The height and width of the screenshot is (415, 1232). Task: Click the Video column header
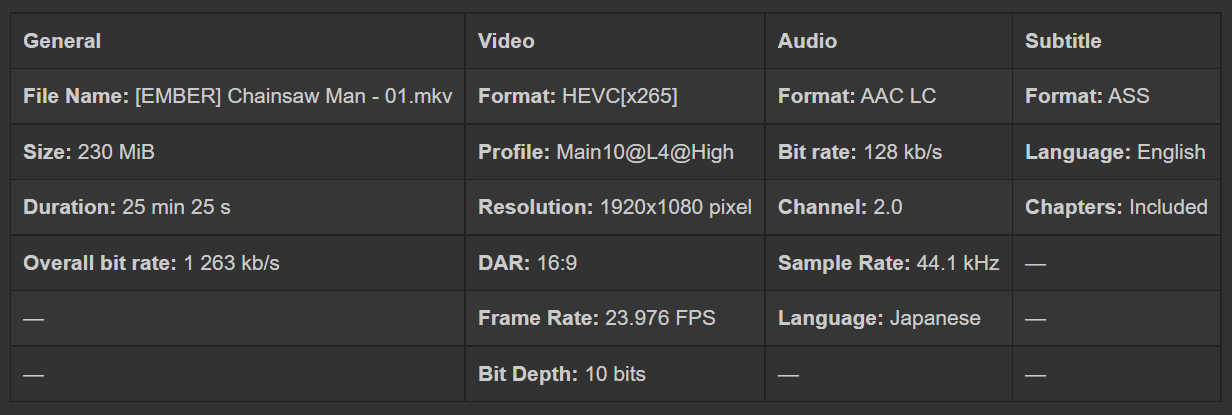pos(506,41)
